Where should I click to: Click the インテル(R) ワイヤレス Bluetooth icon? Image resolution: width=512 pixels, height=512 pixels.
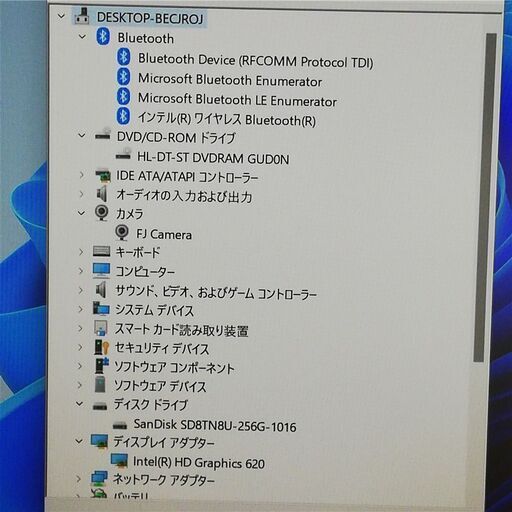click(123, 116)
